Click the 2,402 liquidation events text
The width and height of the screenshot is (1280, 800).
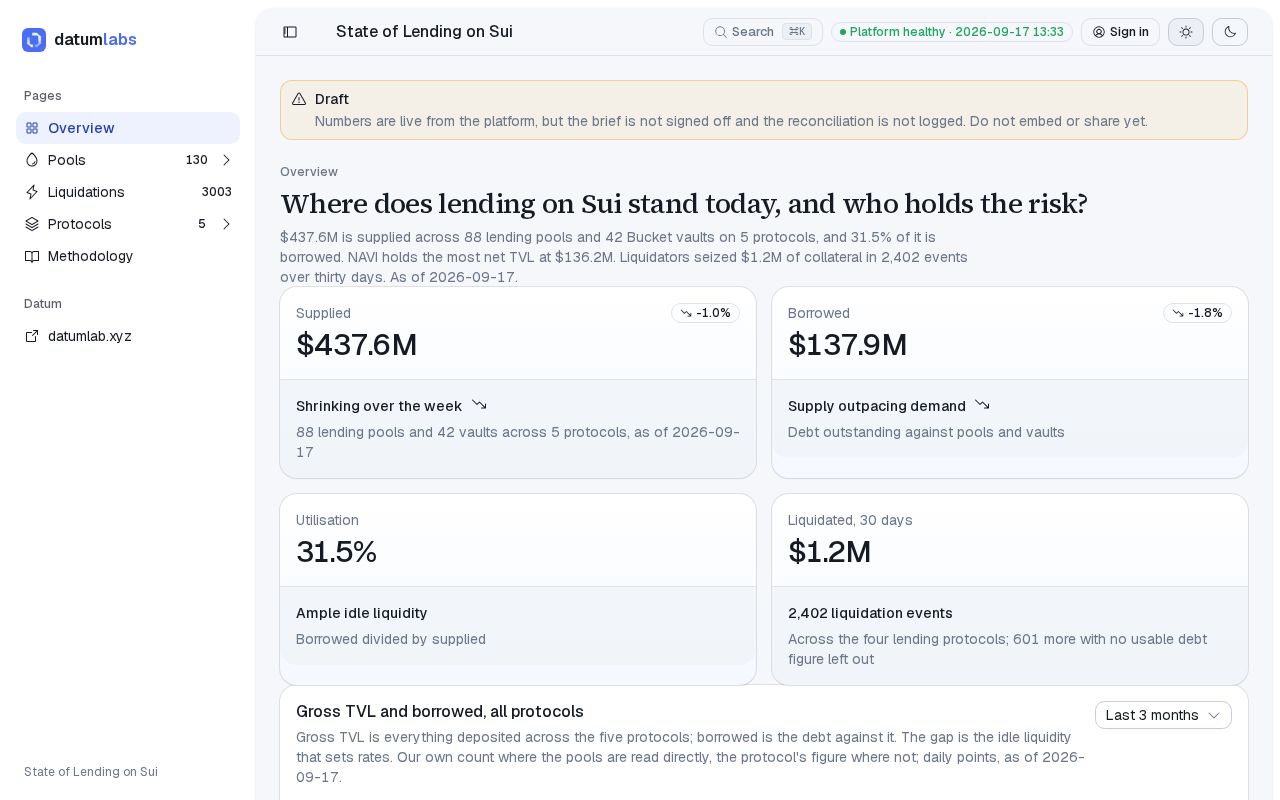[870, 613]
